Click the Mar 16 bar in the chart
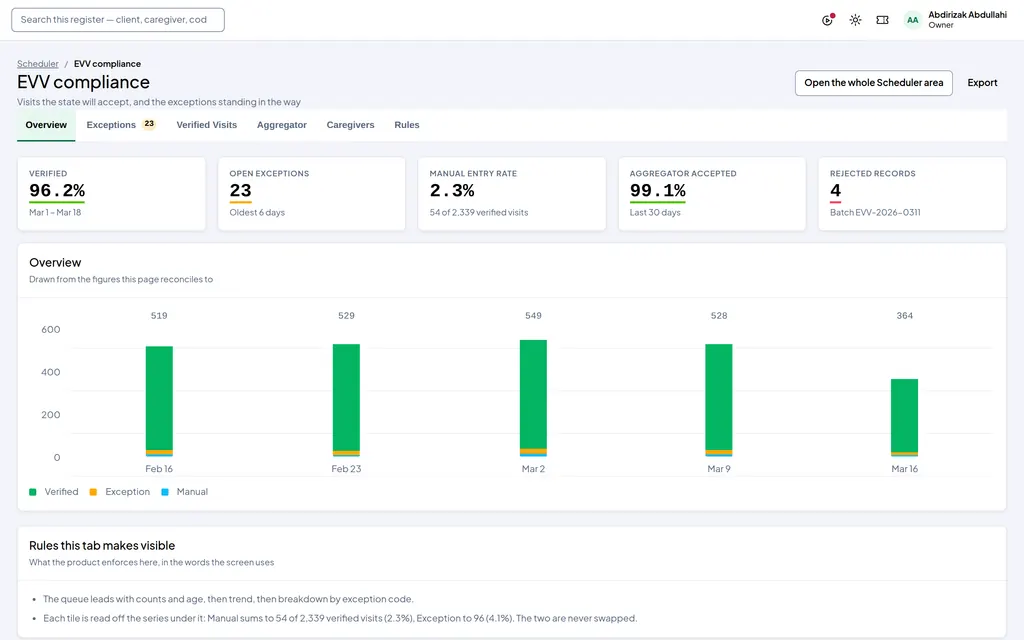This screenshot has width=1024, height=640. pyautogui.click(x=904, y=417)
